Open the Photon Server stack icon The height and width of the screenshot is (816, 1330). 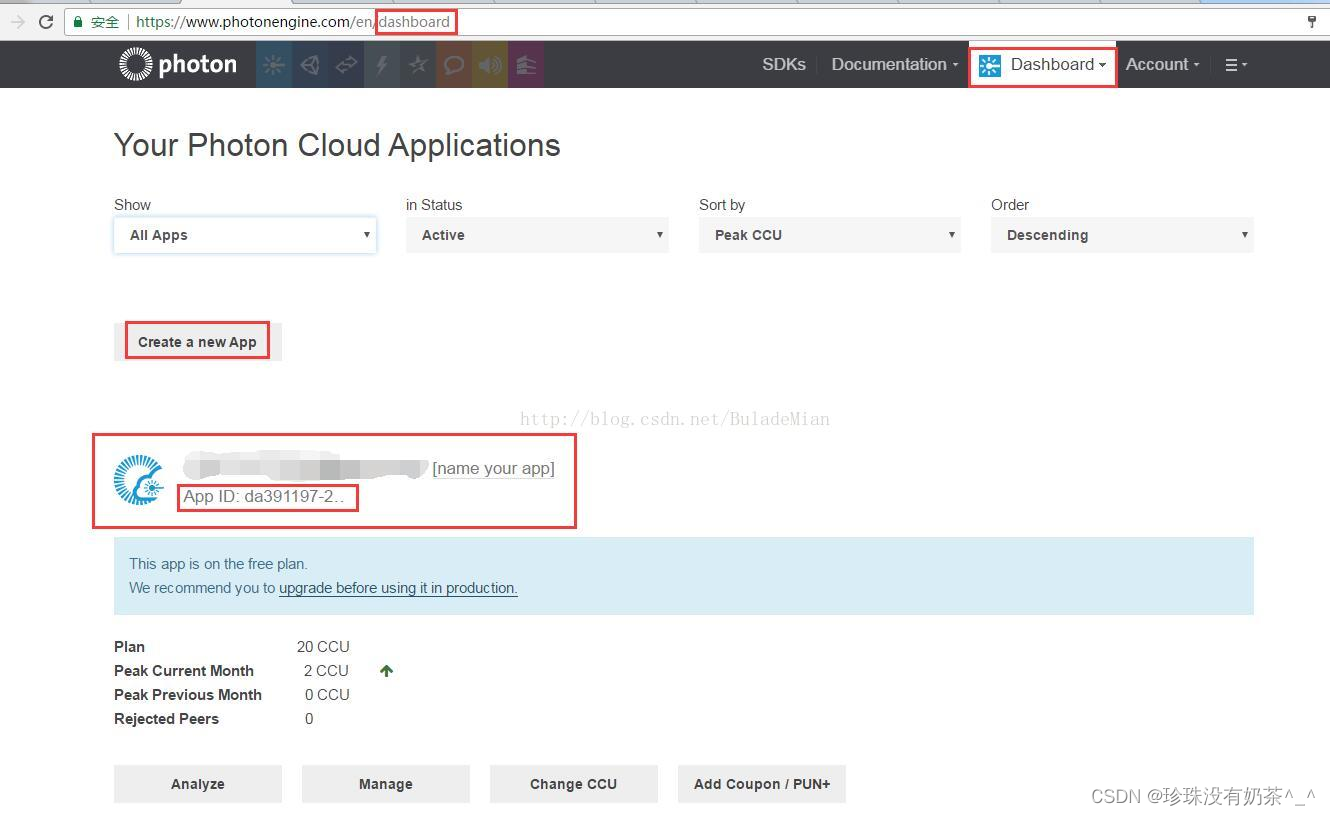tap(526, 65)
